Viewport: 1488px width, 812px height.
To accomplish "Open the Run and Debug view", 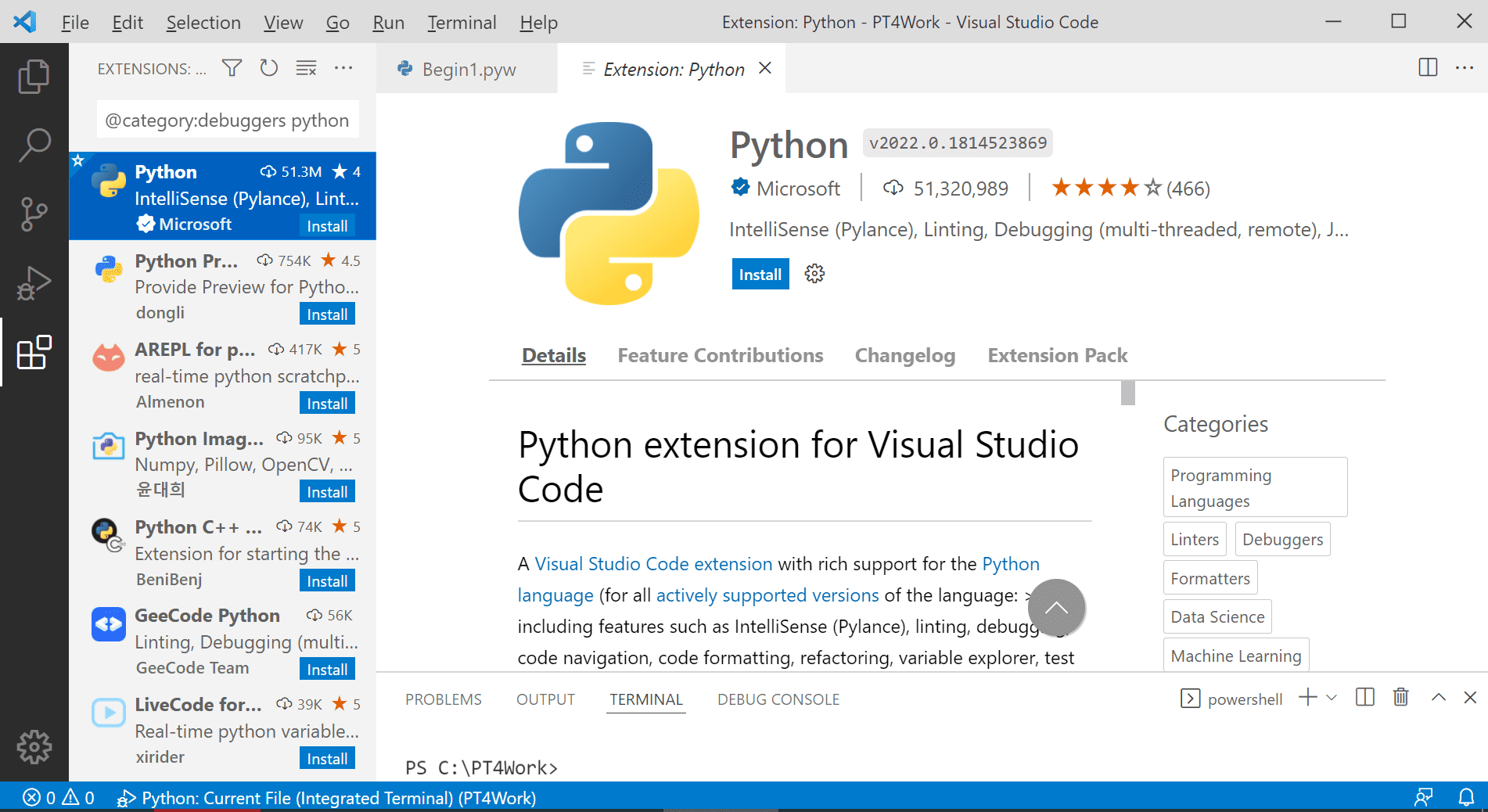I will pos(34,283).
